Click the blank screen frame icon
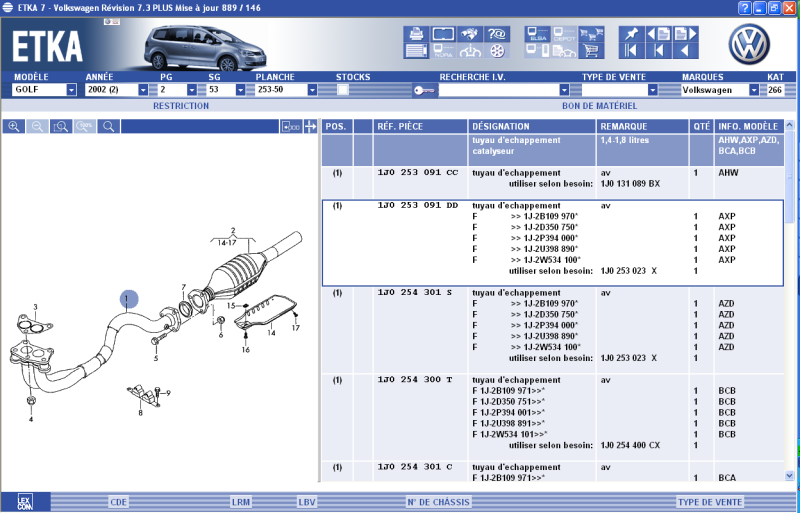This screenshot has height=513, width=800. pos(443,34)
